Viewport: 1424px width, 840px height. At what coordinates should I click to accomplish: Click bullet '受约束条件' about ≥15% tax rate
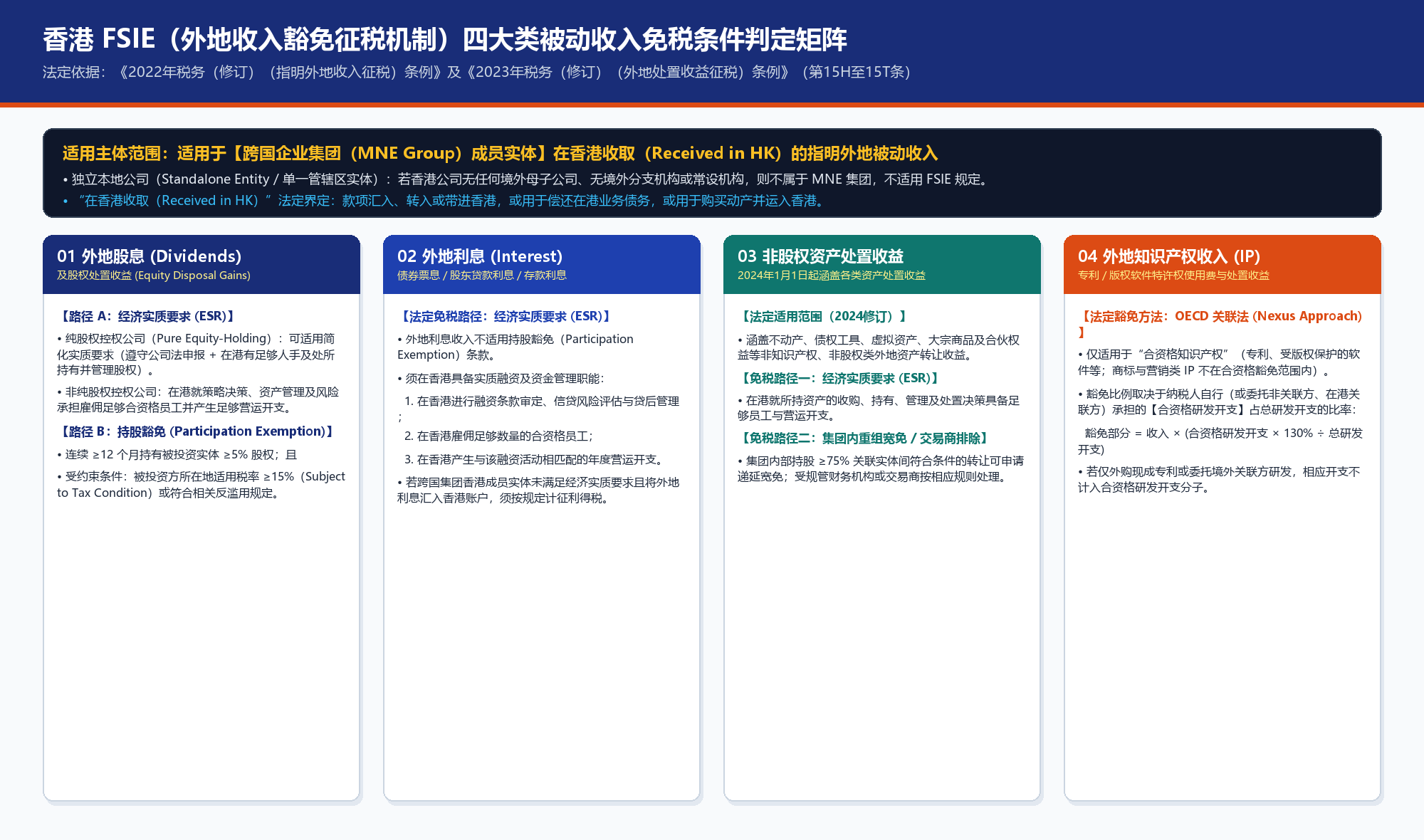(201, 485)
